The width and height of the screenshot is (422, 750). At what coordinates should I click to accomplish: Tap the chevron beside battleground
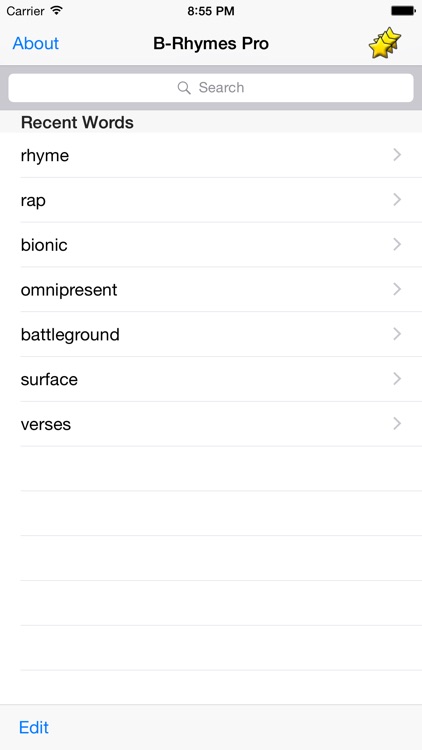coord(397,334)
